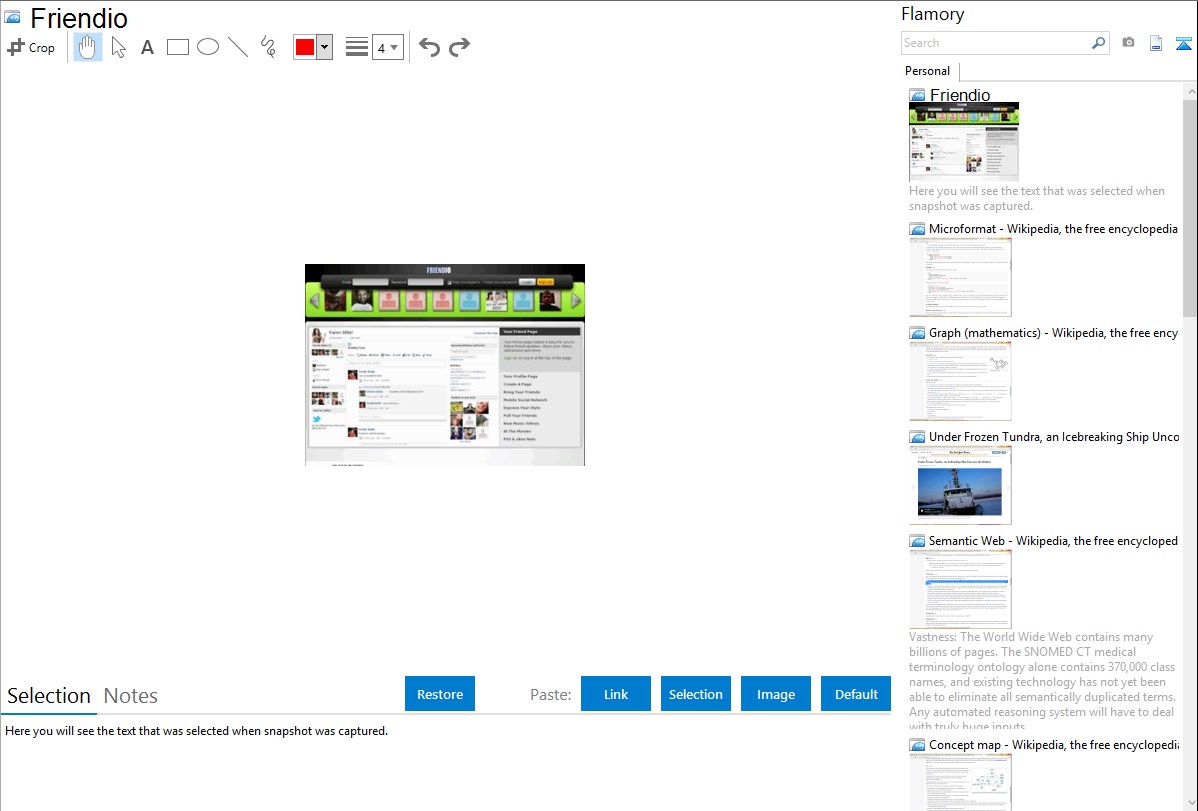Click the selected-text placeholder in Selection pane
This screenshot has height=811, width=1198.
[x=196, y=731]
